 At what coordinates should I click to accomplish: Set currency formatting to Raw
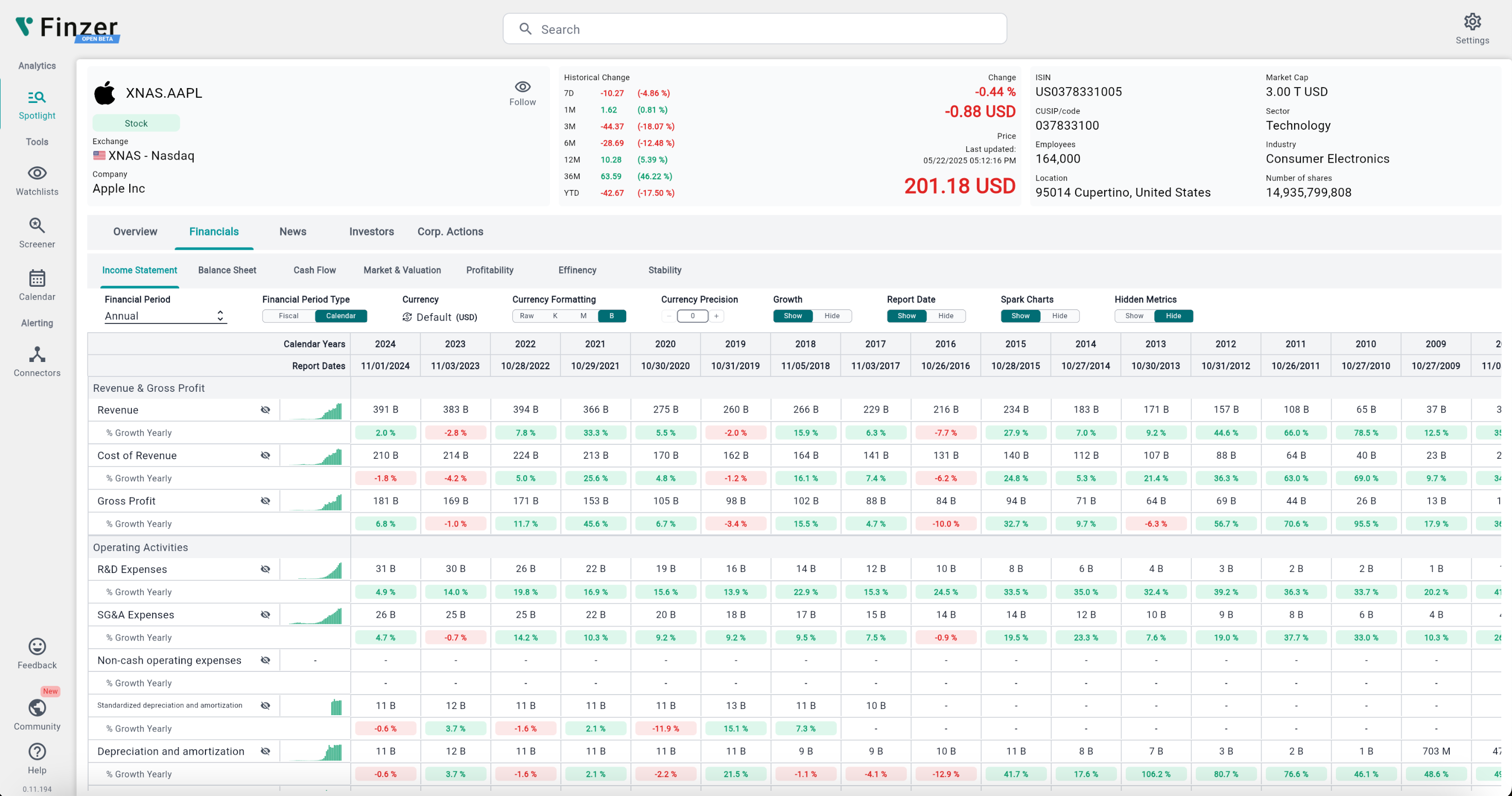pos(526,316)
